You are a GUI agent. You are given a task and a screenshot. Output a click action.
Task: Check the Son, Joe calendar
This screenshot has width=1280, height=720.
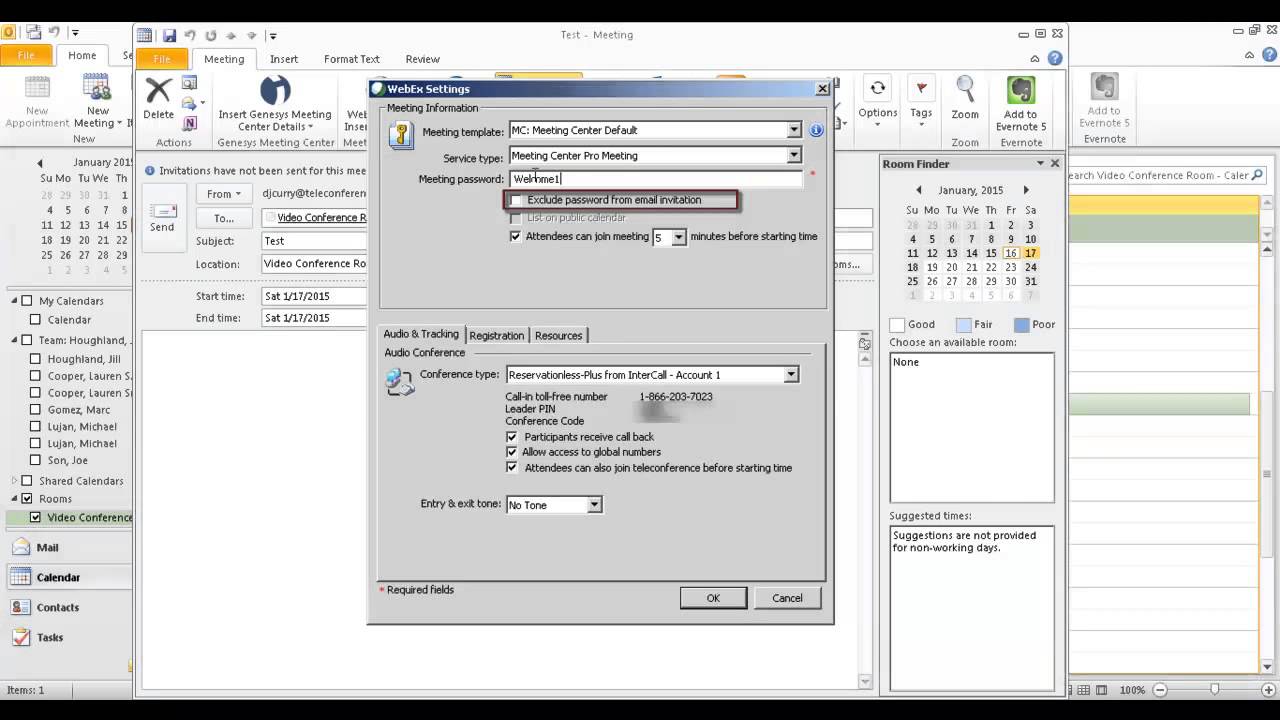[35, 460]
